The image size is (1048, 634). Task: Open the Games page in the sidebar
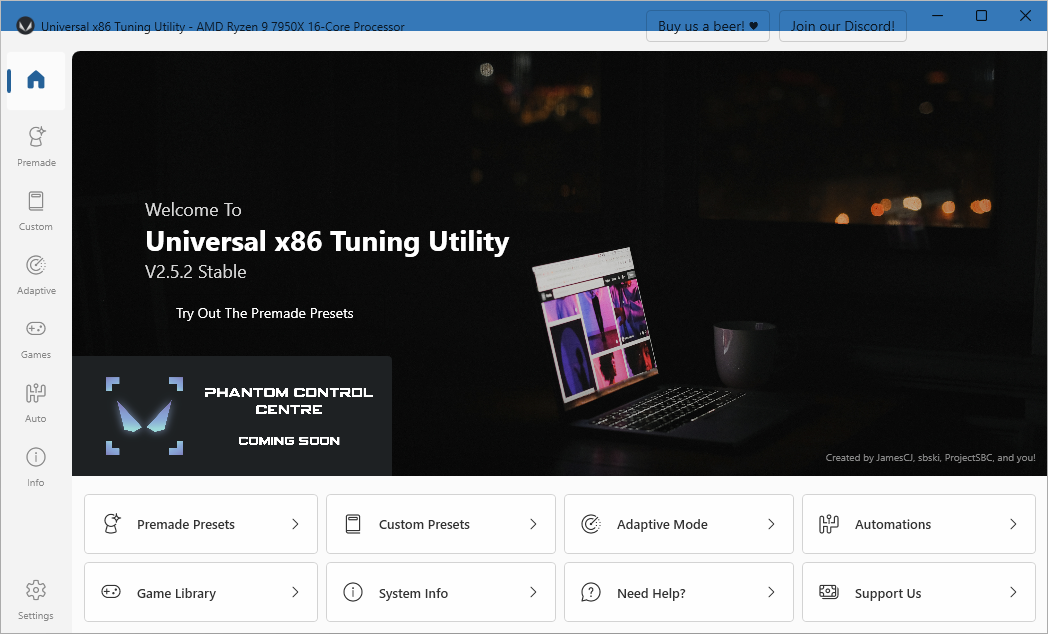click(36, 339)
